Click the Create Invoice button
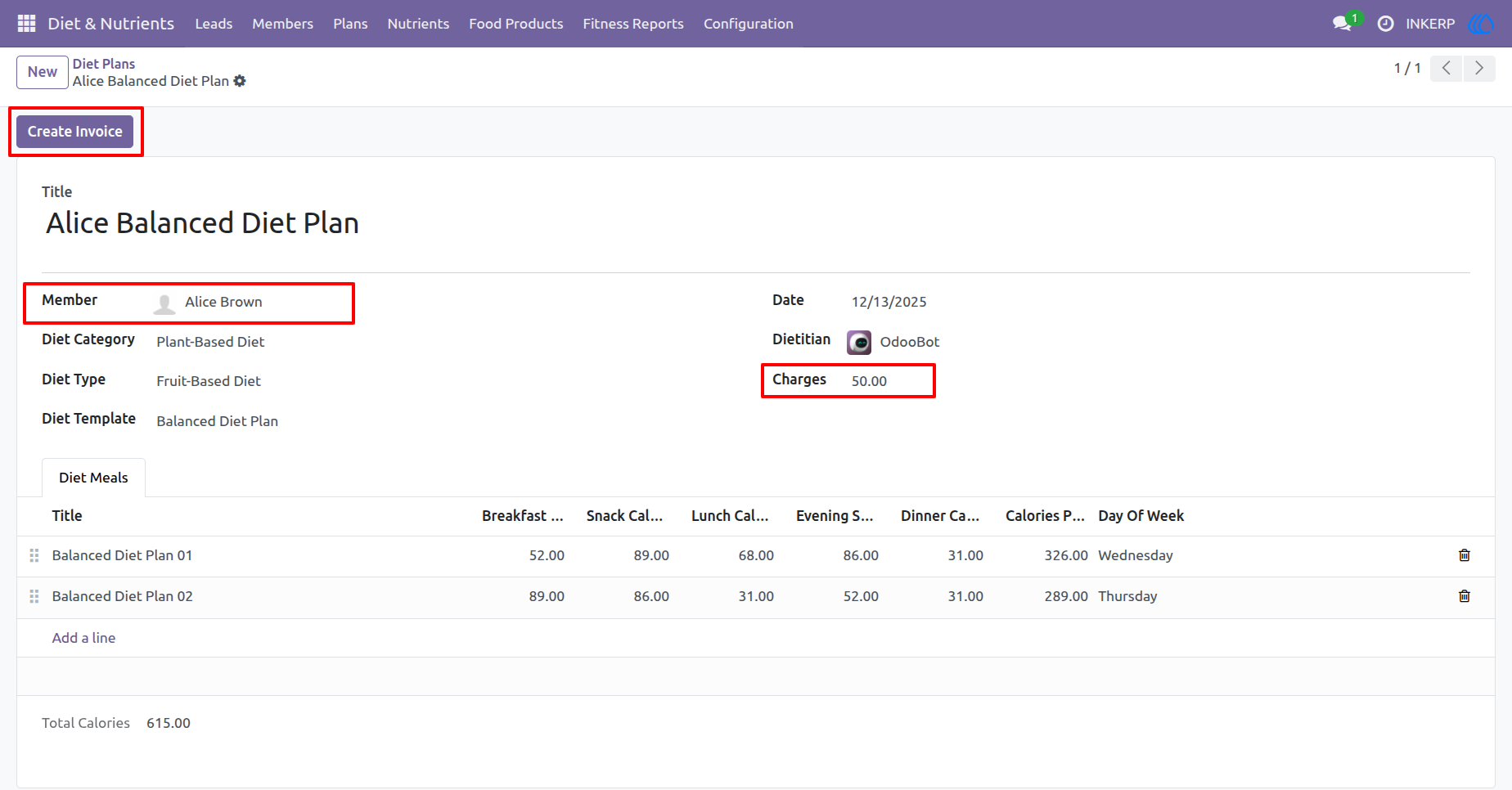Screen dimensions: 1512x790 pyautogui.click(x=75, y=132)
